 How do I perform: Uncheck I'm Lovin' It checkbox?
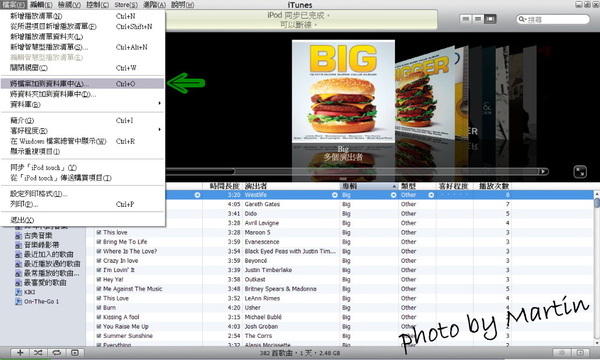[x=99, y=270]
